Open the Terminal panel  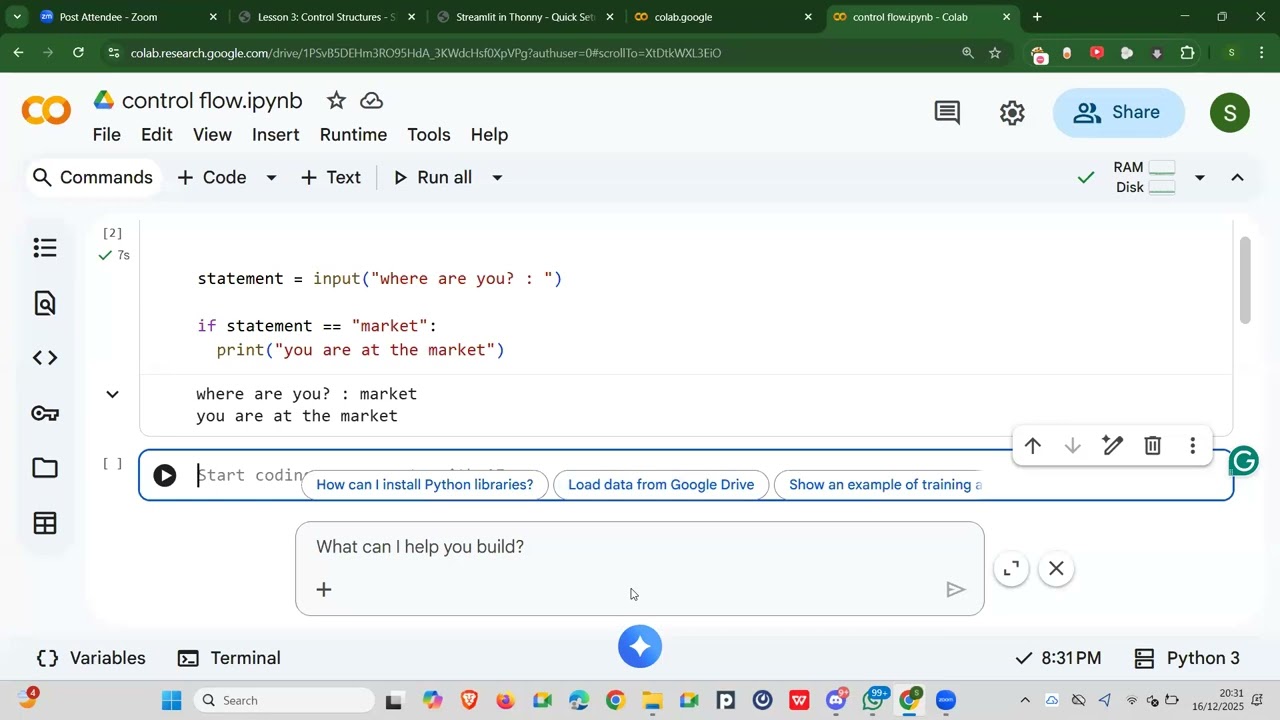tap(229, 658)
